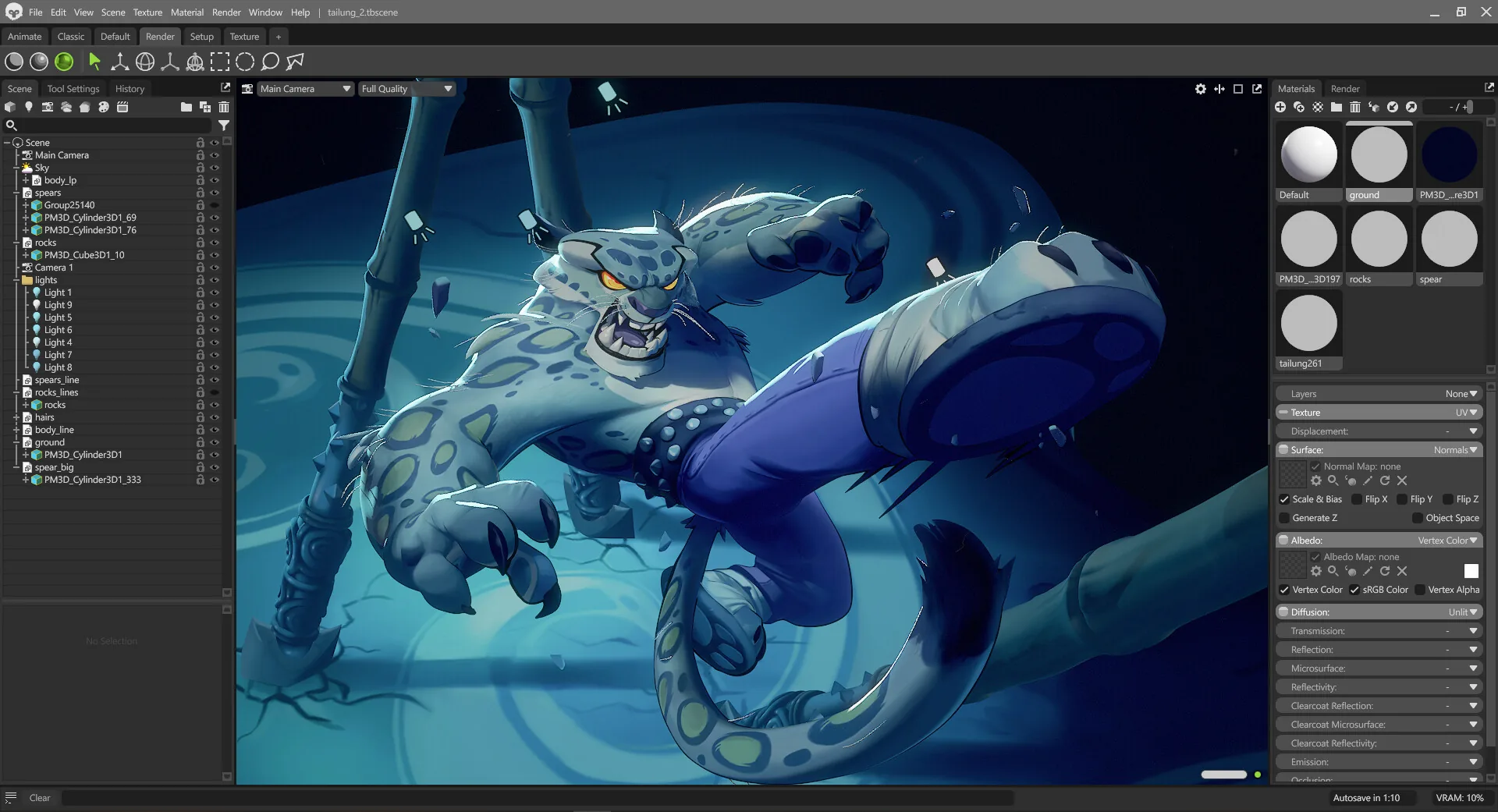This screenshot has width=1498, height=812.
Task: Enable the Object Space checkbox
Action: [1418, 518]
